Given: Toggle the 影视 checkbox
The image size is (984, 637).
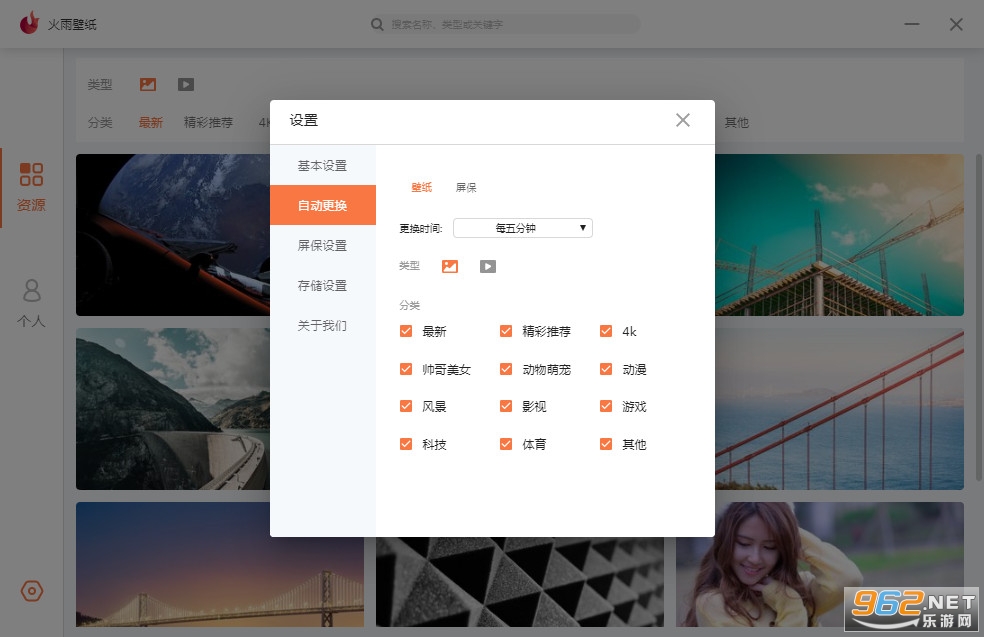Looking at the screenshot, I should [506, 406].
